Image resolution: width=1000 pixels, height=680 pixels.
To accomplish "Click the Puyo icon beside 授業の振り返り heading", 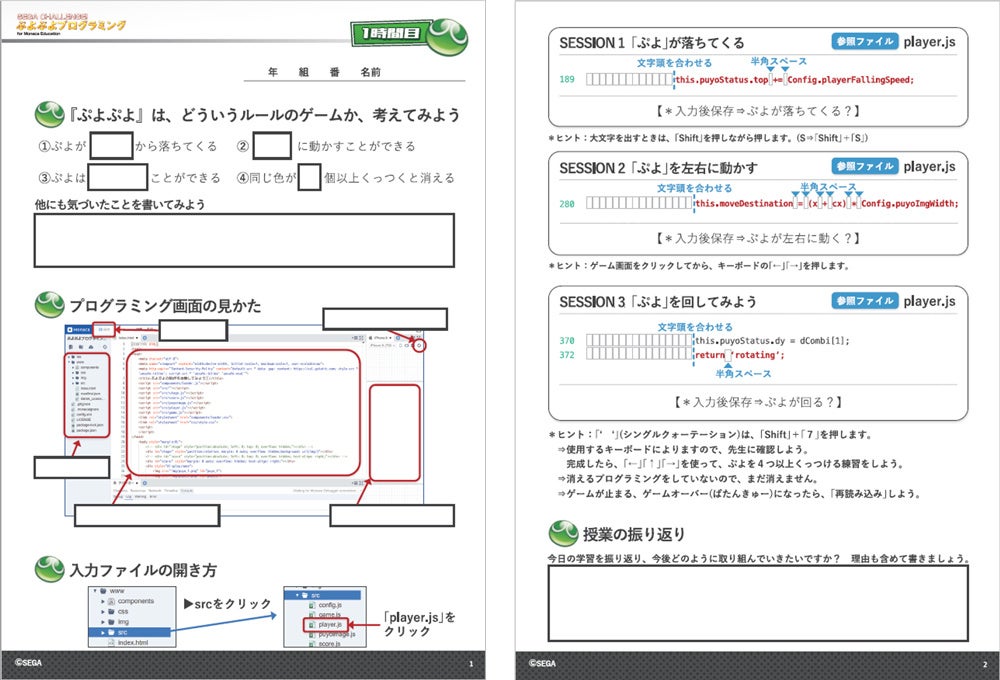I will click(563, 533).
